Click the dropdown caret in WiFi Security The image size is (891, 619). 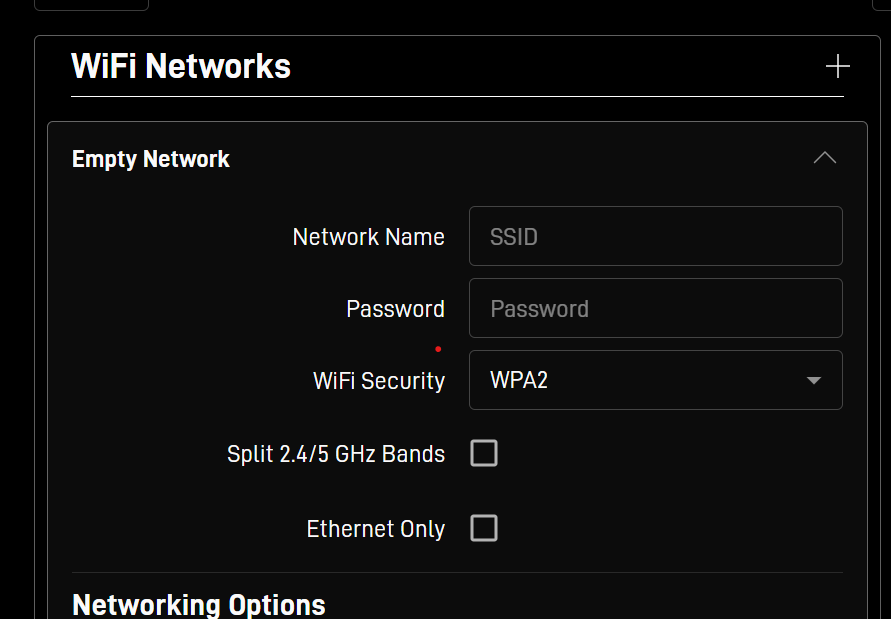[814, 380]
